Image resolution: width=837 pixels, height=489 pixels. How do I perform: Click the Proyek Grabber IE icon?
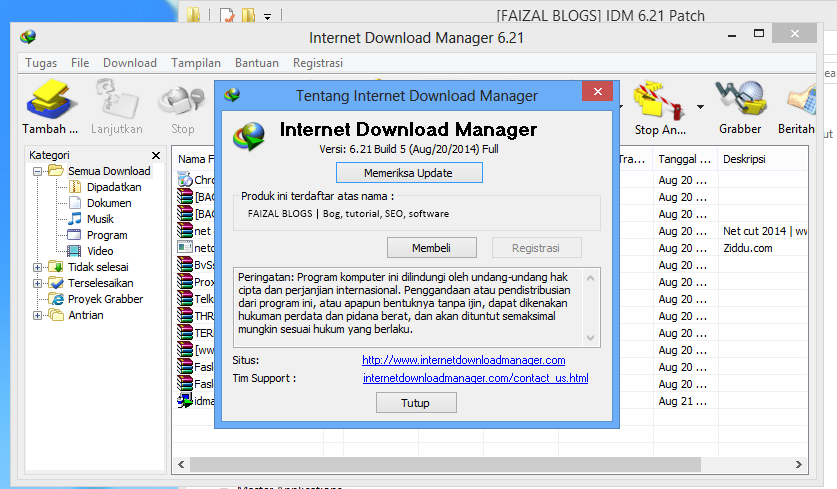[x=56, y=298]
